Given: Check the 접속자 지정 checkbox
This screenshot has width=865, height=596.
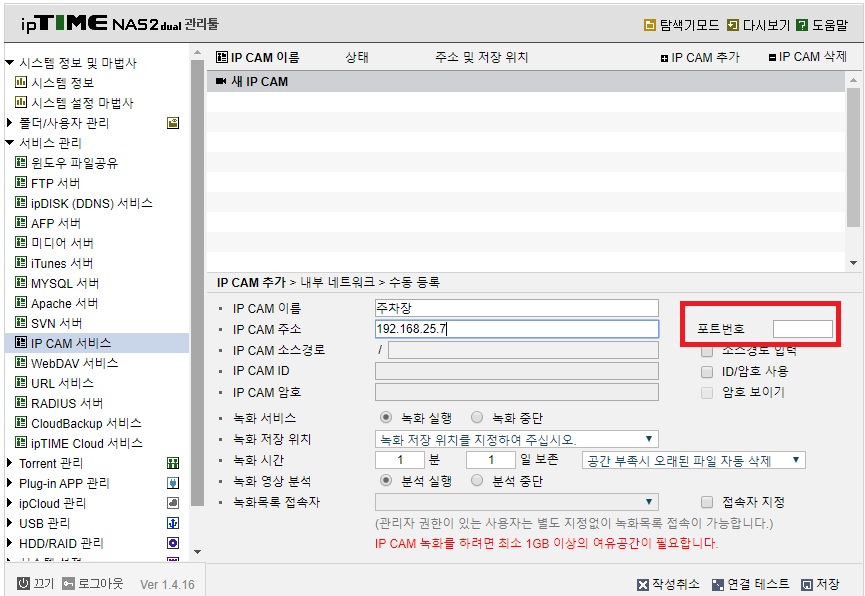Looking at the screenshot, I should click(707, 502).
